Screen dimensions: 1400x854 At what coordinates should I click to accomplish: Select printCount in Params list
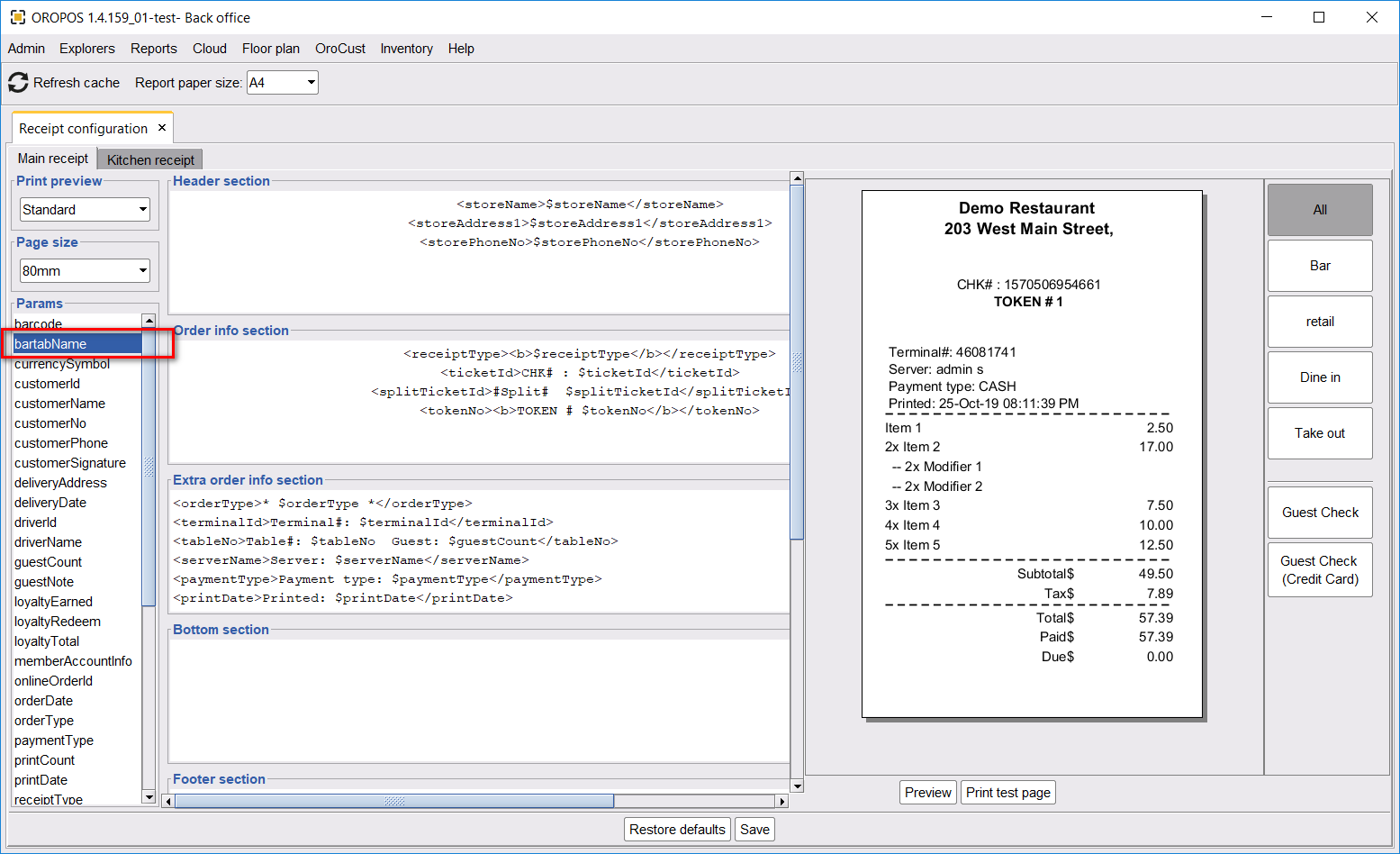point(77,760)
